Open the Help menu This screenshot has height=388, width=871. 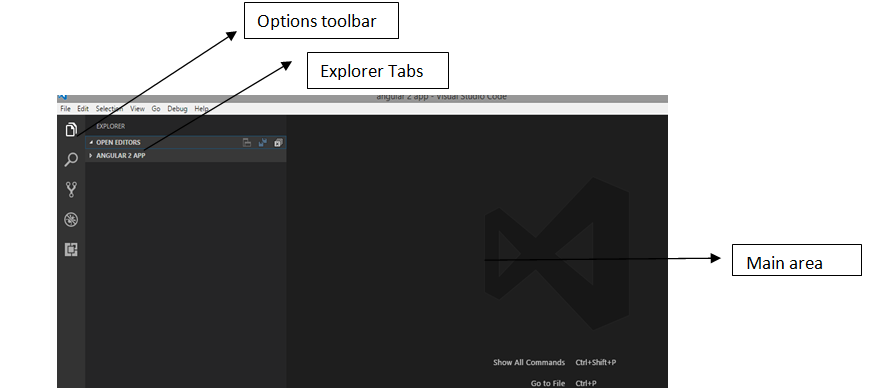tap(202, 109)
